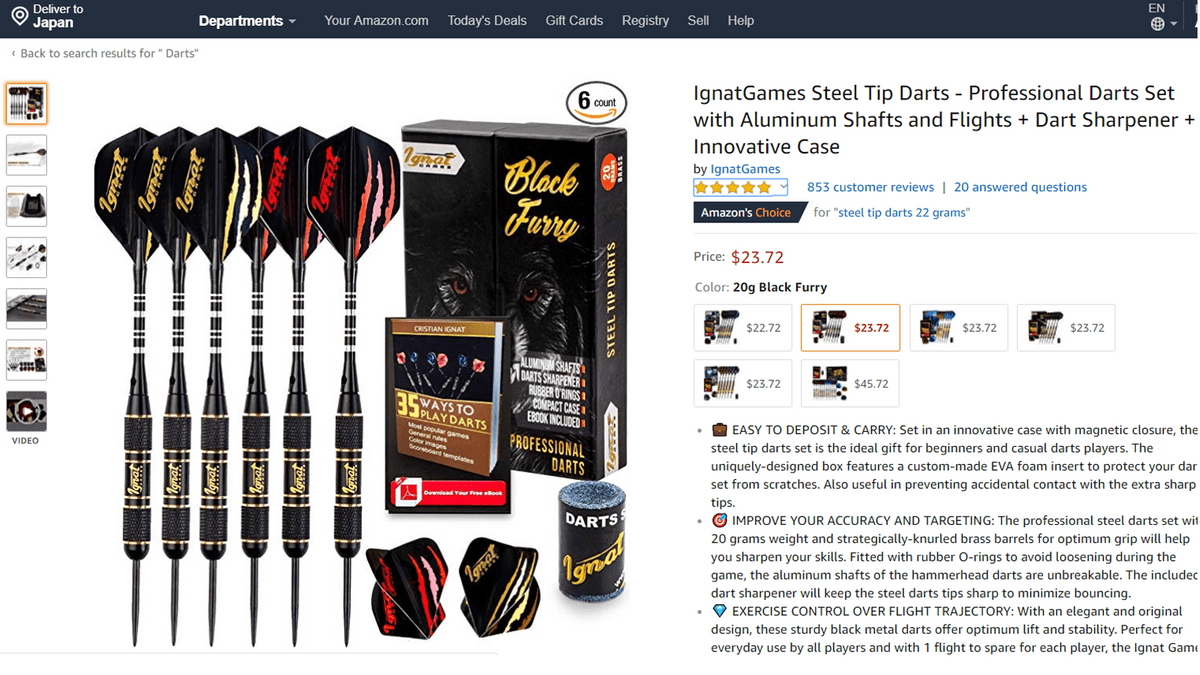
Task: Select the highlighted $23.72 Black Furry option
Action: tap(850, 328)
